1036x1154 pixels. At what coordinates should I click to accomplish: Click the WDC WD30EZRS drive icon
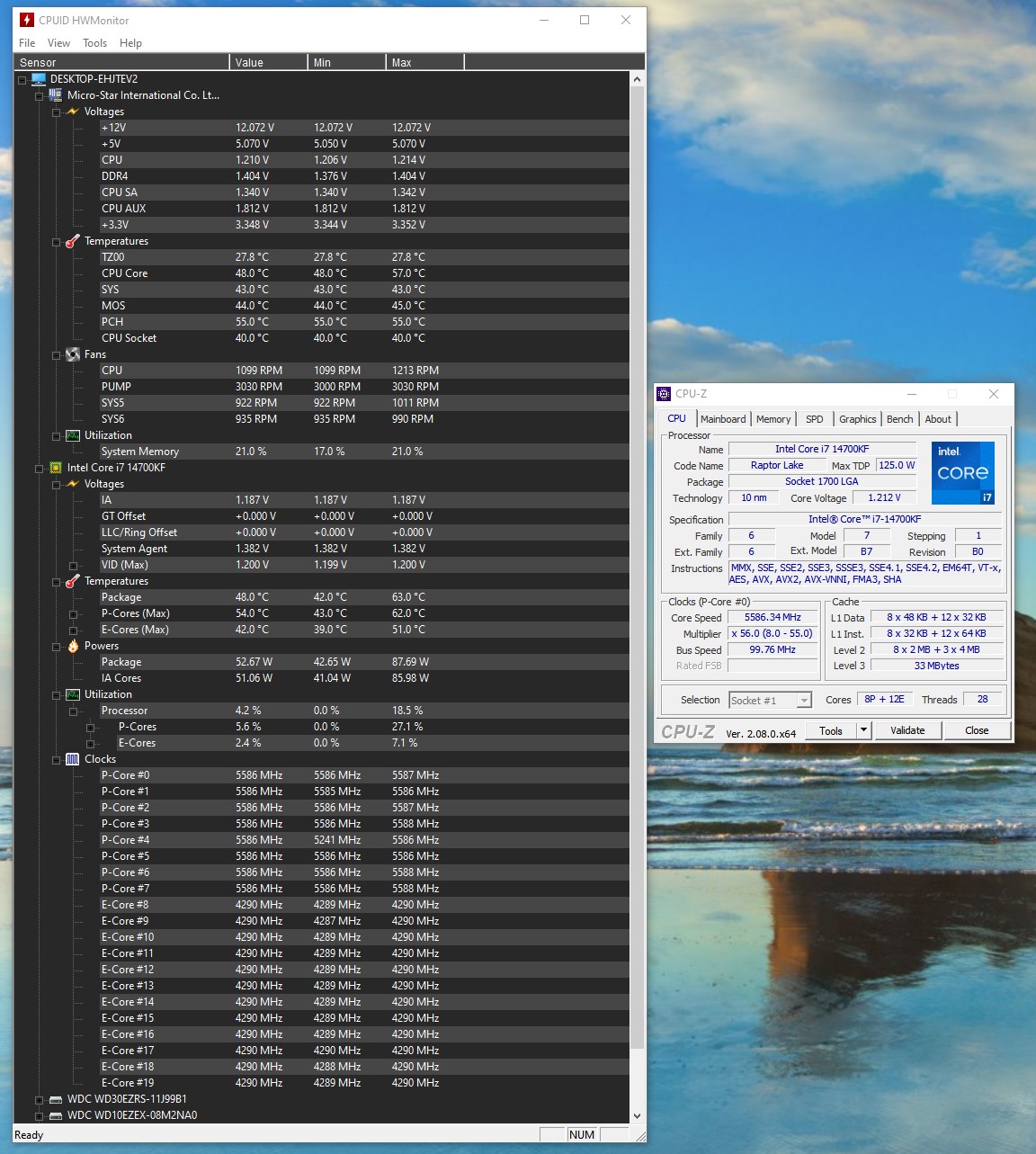point(56,1099)
